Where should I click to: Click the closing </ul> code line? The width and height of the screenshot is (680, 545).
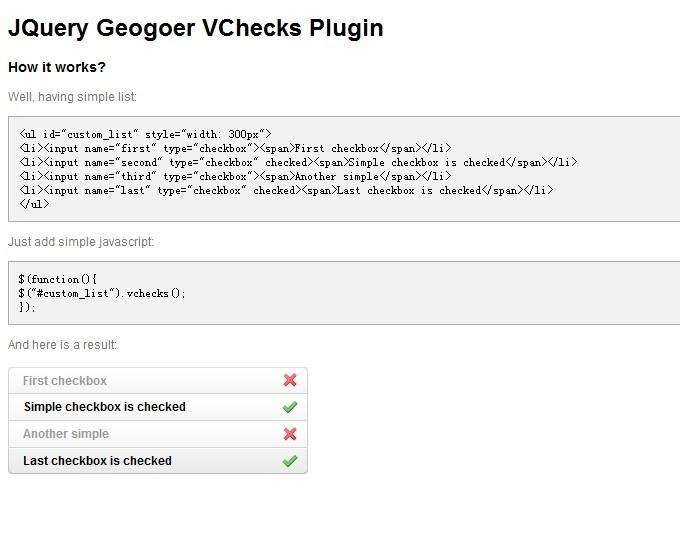[34, 204]
